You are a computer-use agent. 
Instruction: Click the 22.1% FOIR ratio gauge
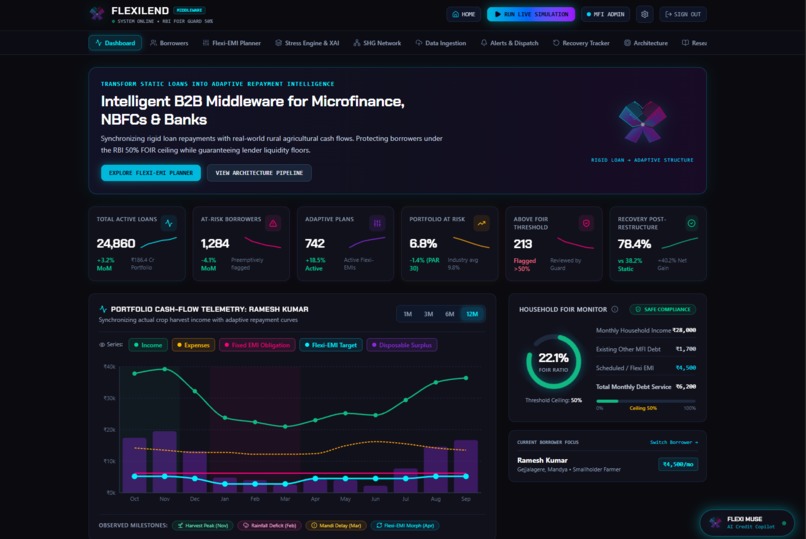(554, 362)
